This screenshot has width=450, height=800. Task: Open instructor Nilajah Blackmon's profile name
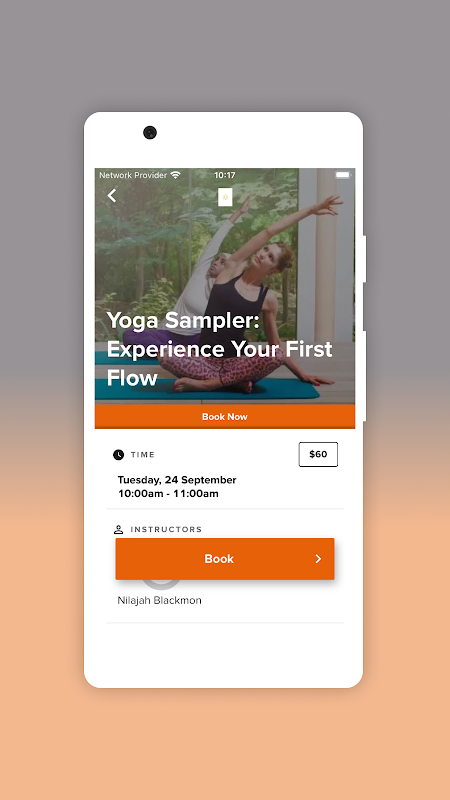tap(159, 601)
